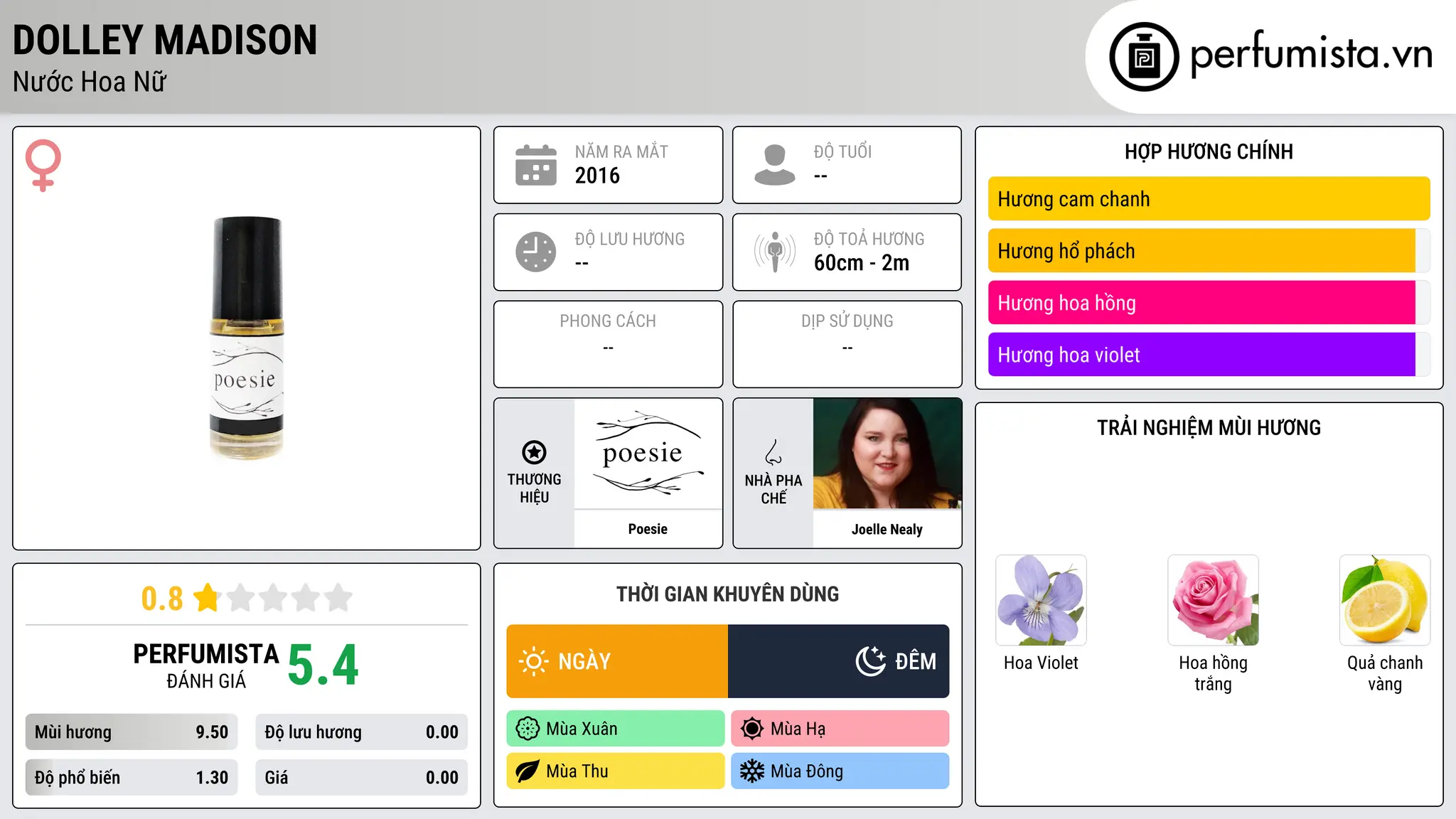Click the Mùa Thu season button

point(616,771)
